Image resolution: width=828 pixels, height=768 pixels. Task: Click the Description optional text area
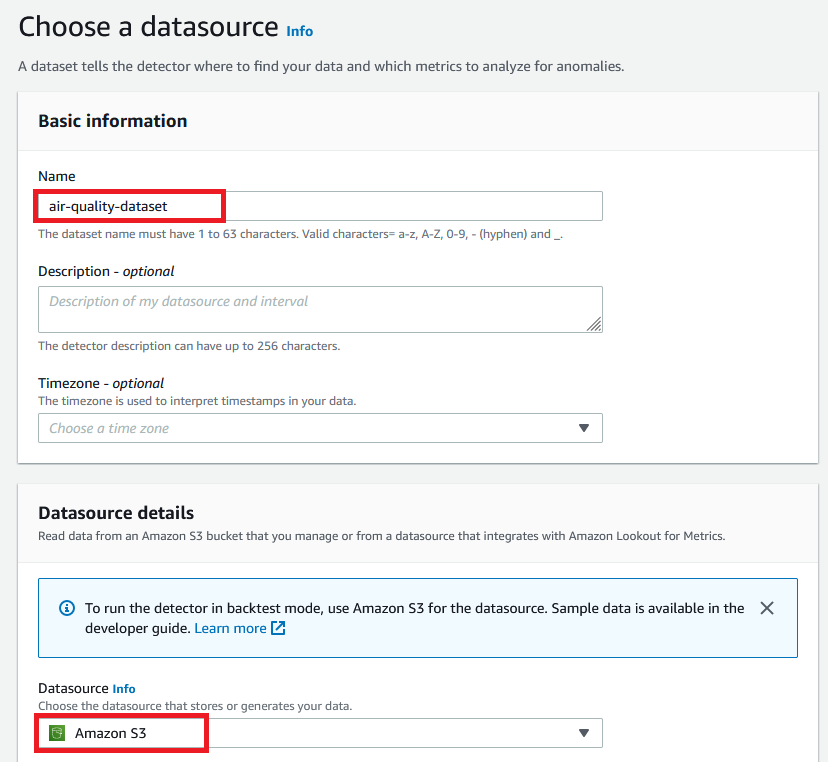click(320, 310)
